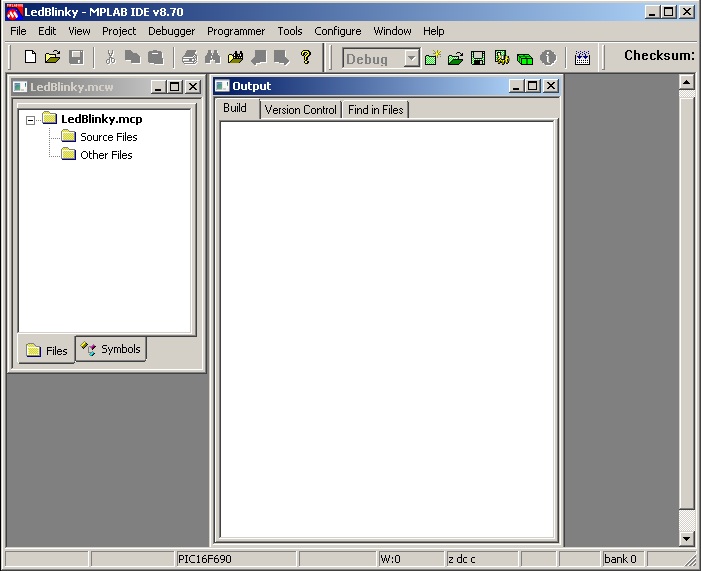Click the Help question mark icon
Image resolution: width=701 pixels, height=571 pixels.
point(306,58)
